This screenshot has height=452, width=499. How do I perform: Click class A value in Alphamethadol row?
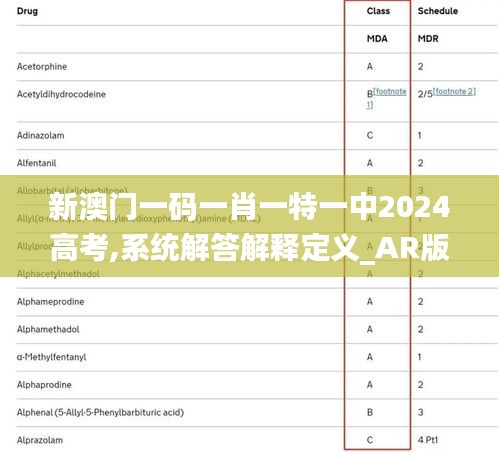click(370, 329)
